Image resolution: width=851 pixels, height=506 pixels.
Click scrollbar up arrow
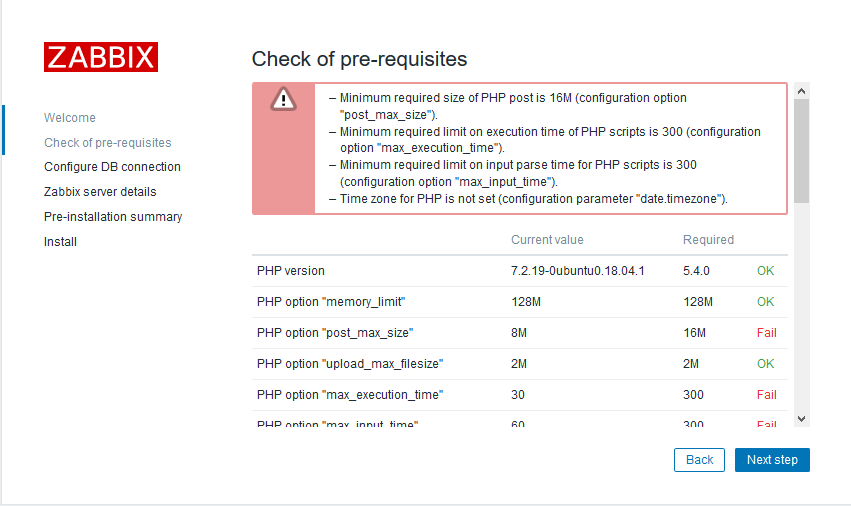801,91
